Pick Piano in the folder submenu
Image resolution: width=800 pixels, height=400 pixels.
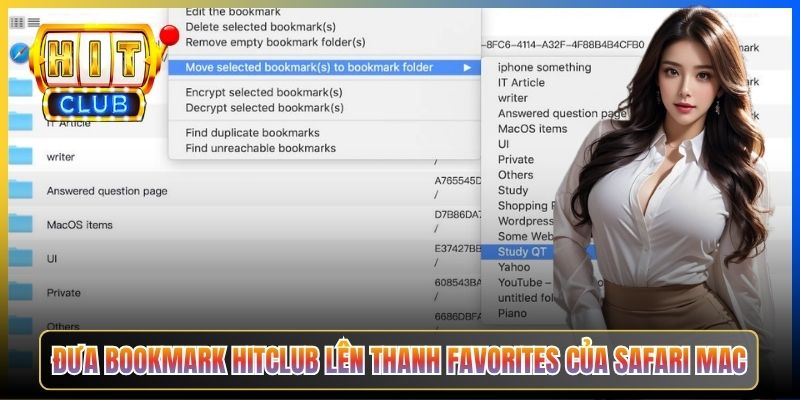click(512, 313)
